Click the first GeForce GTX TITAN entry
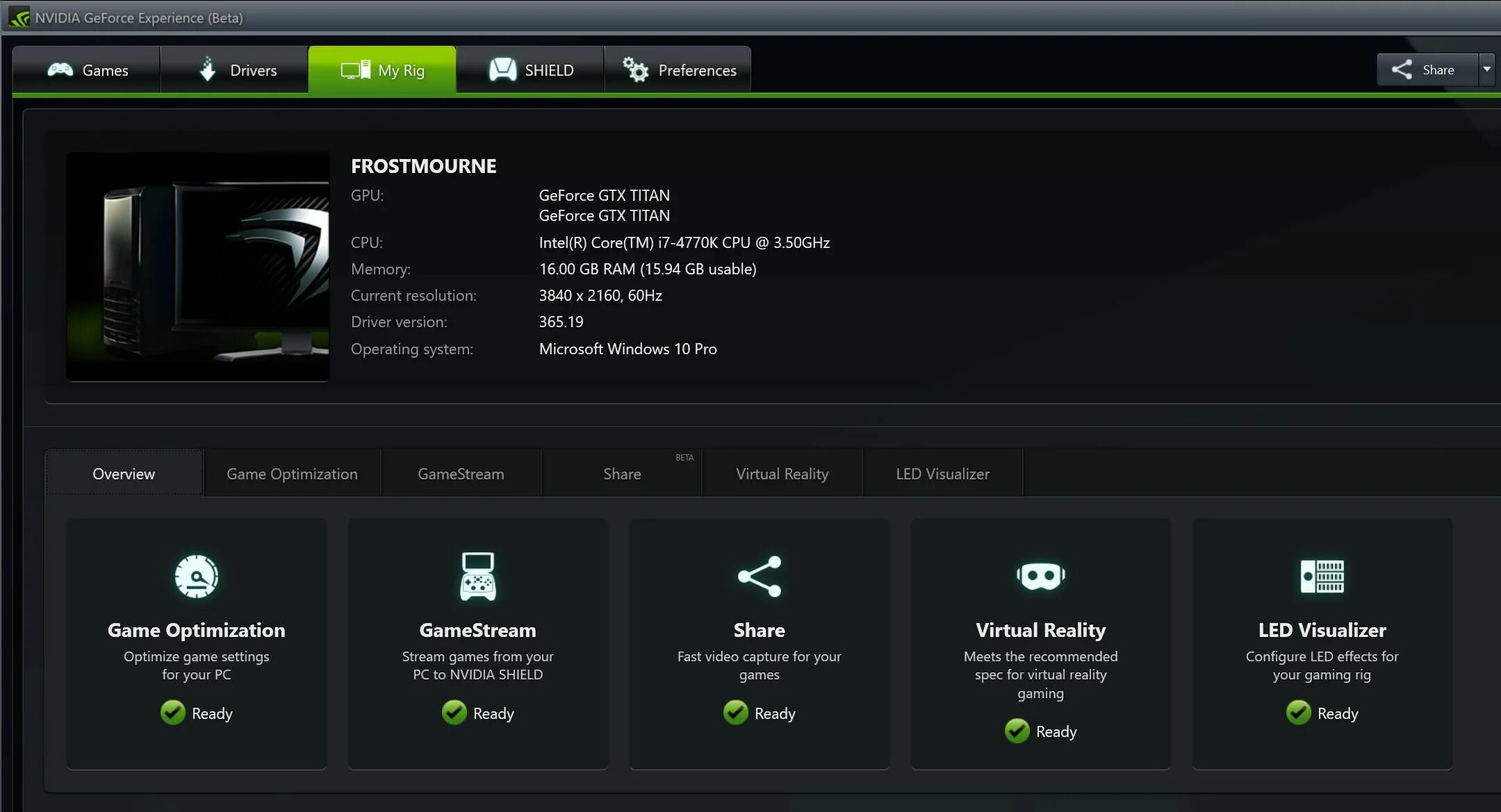The height and width of the screenshot is (812, 1501). (605, 195)
